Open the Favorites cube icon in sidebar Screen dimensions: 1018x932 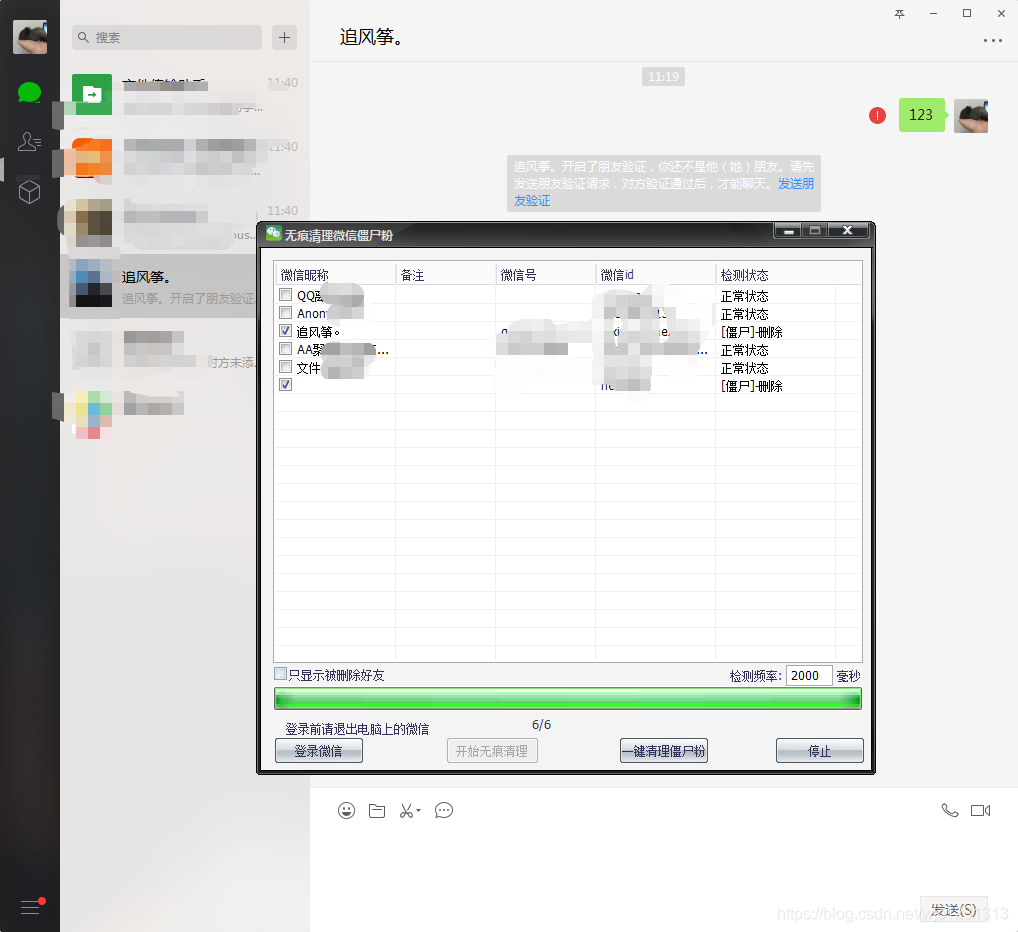(29, 191)
